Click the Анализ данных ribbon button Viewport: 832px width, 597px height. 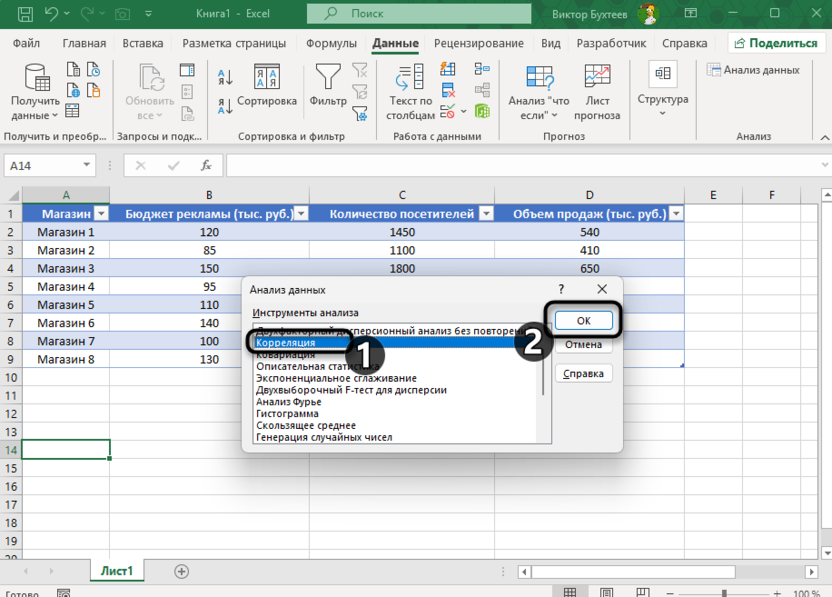(754, 70)
